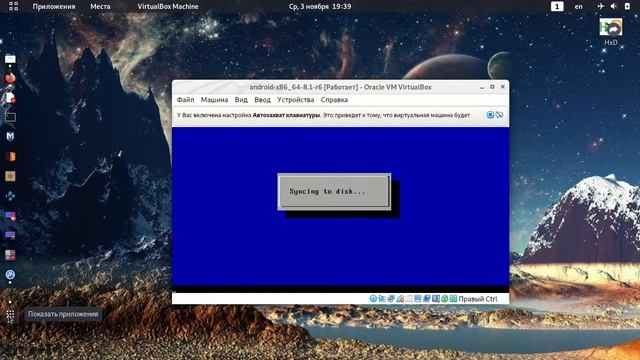Viewport: 640px width, 360px height.
Task: Click the Показать приложения grid button
Action: coord(10,315)
